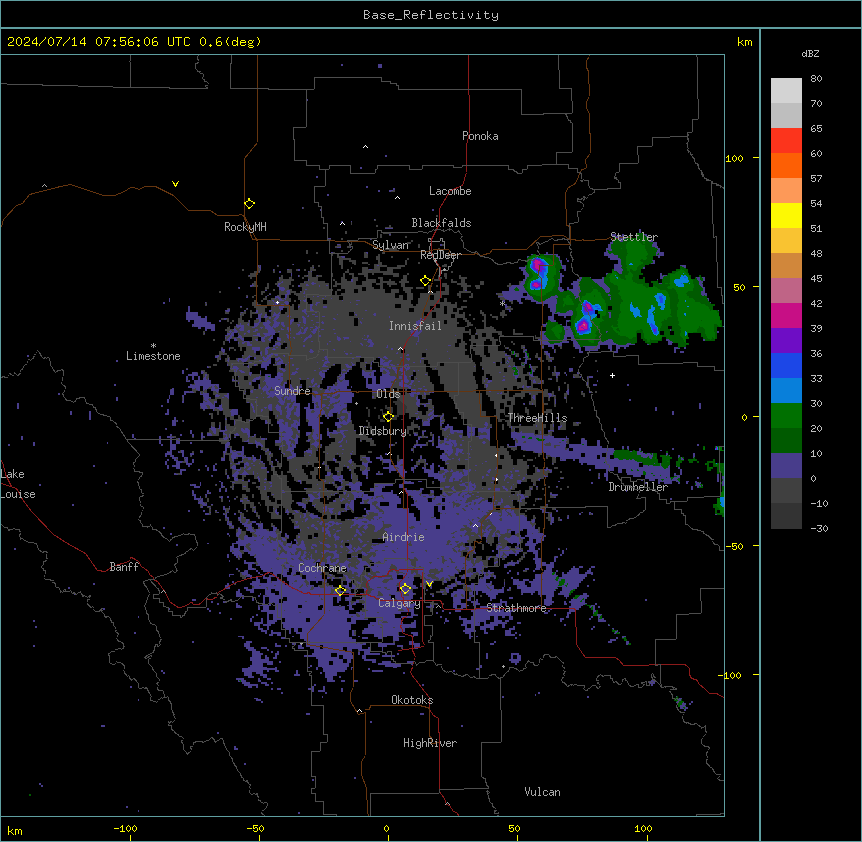Pick the yellow 51-54 dBZ legend swatch
This screenshot has width=862, height=842.
(x=786, y=215)
